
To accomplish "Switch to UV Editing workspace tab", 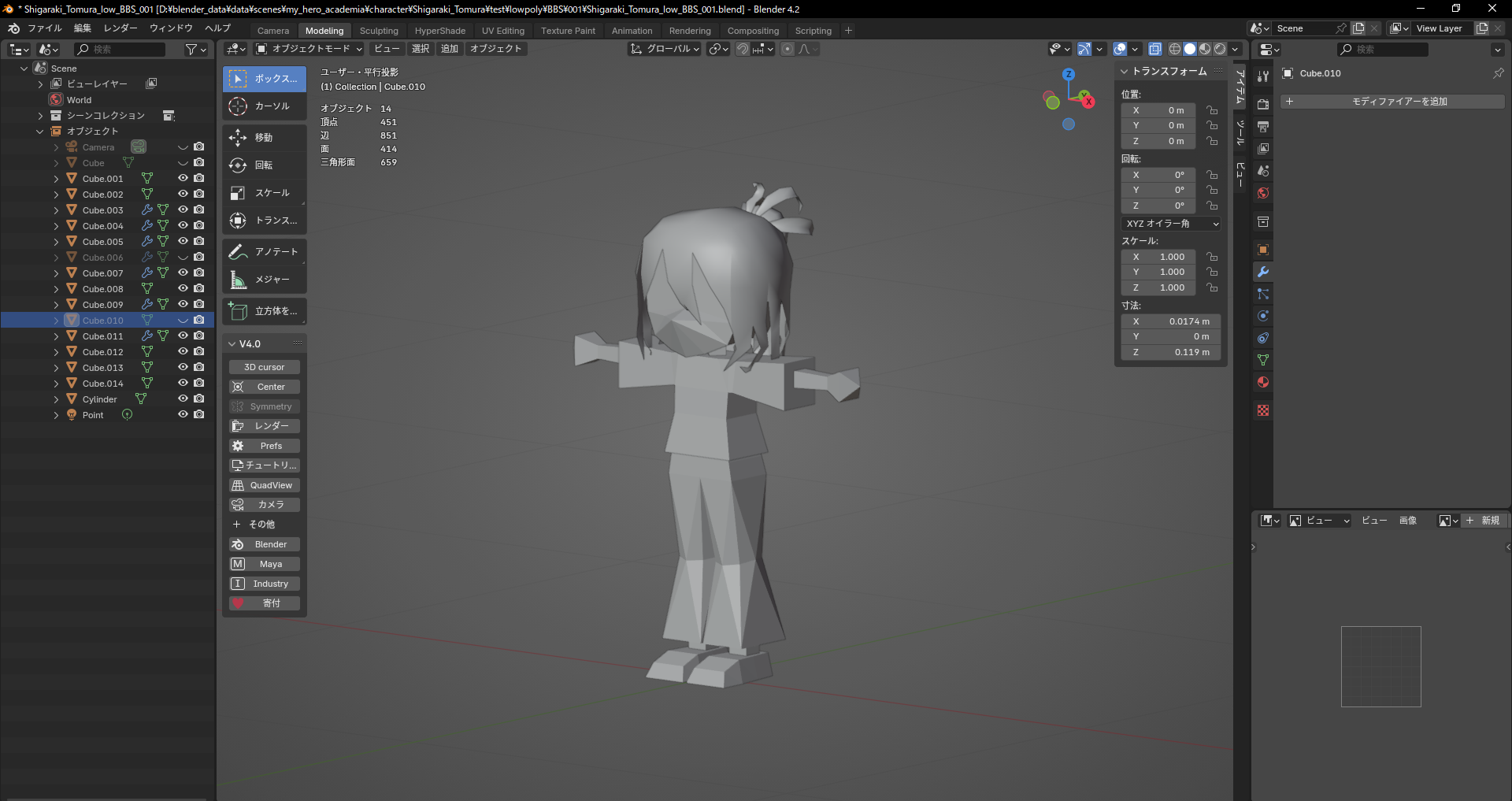I will [503, 31].
